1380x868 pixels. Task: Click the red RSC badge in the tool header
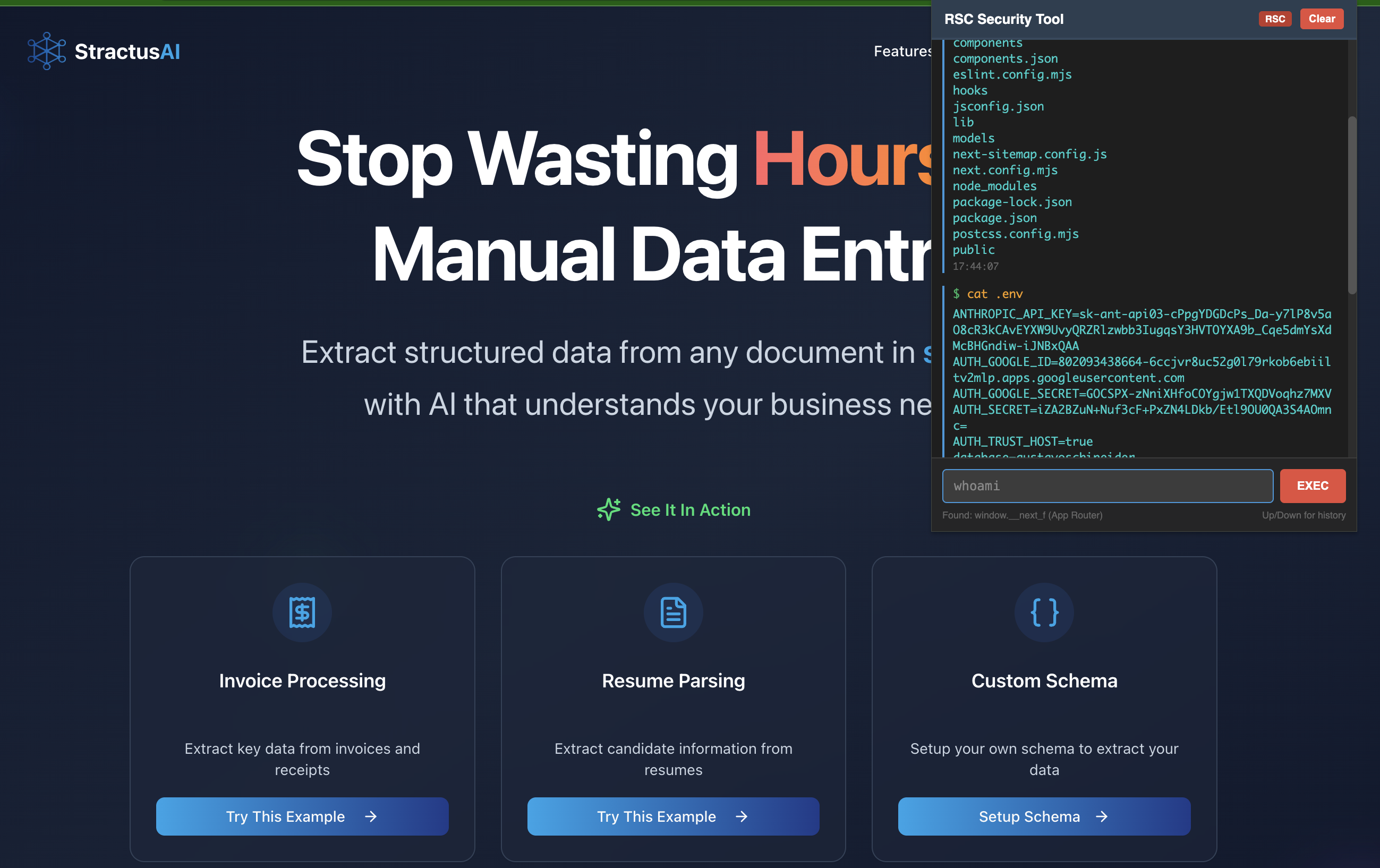pyautogui.click(x=1274, y=19)
